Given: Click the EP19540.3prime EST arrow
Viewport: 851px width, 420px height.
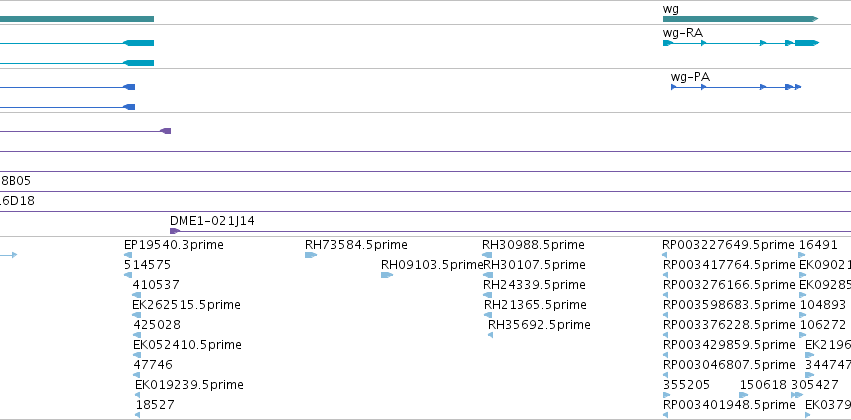Looking at the screenshot, I should (x=128, y=255).
